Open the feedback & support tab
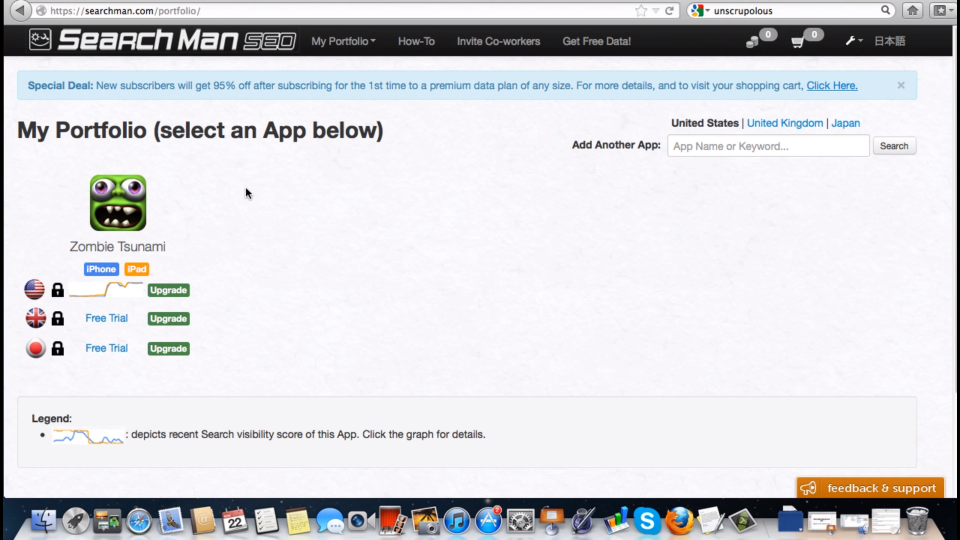The height and width of the screenshot is (540, 960). (870, 488)
